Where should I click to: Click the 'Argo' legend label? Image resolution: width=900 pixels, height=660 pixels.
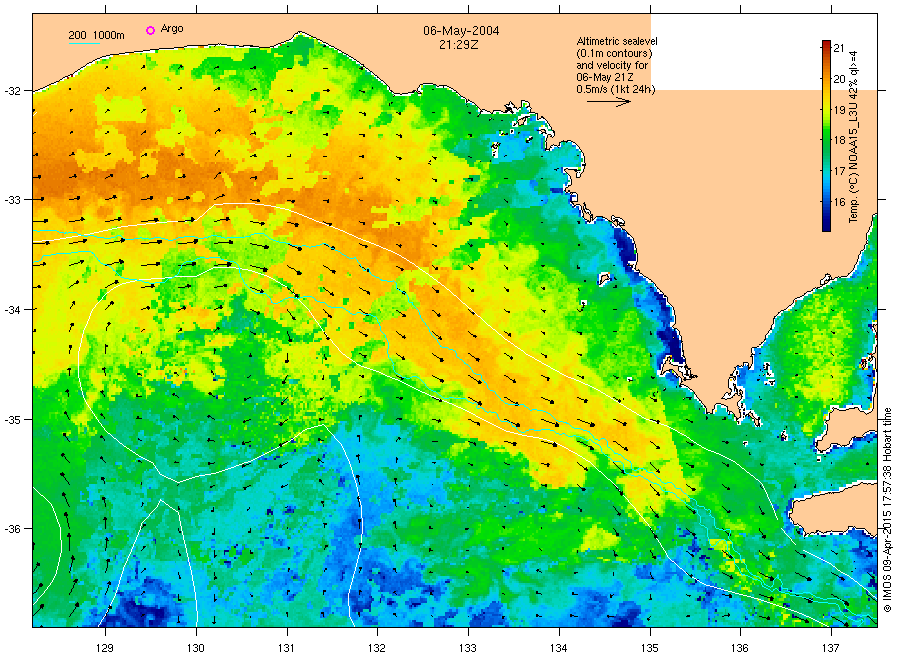[172, 29]
